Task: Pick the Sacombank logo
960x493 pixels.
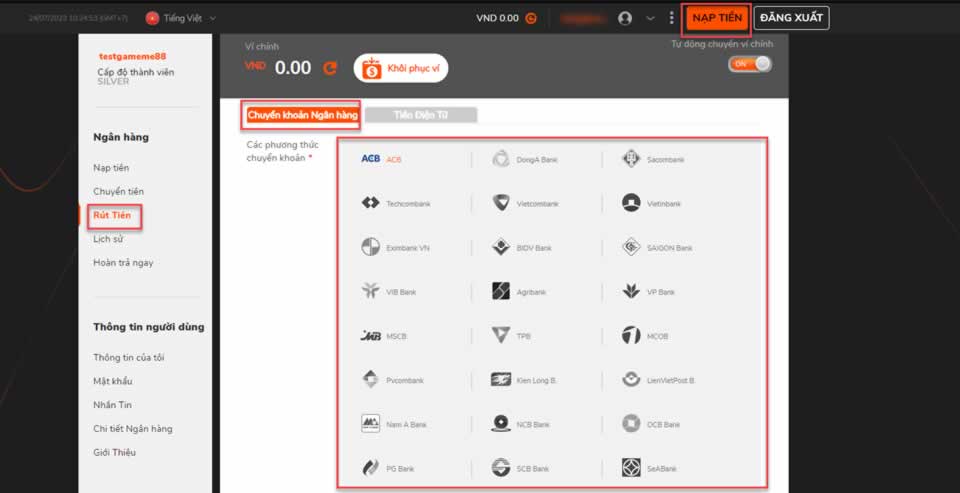Action: point(631,159)
